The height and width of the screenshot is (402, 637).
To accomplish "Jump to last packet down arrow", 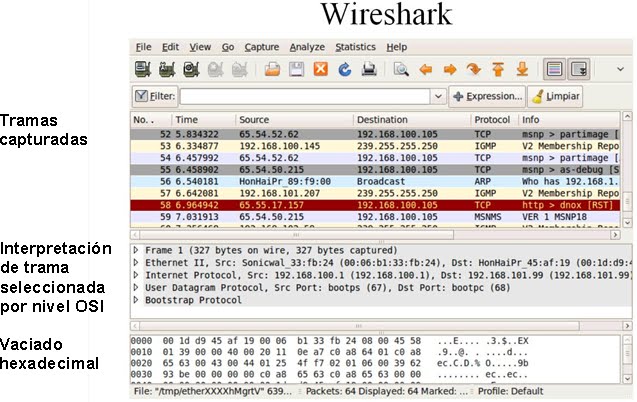I will (x=522, y=69).
